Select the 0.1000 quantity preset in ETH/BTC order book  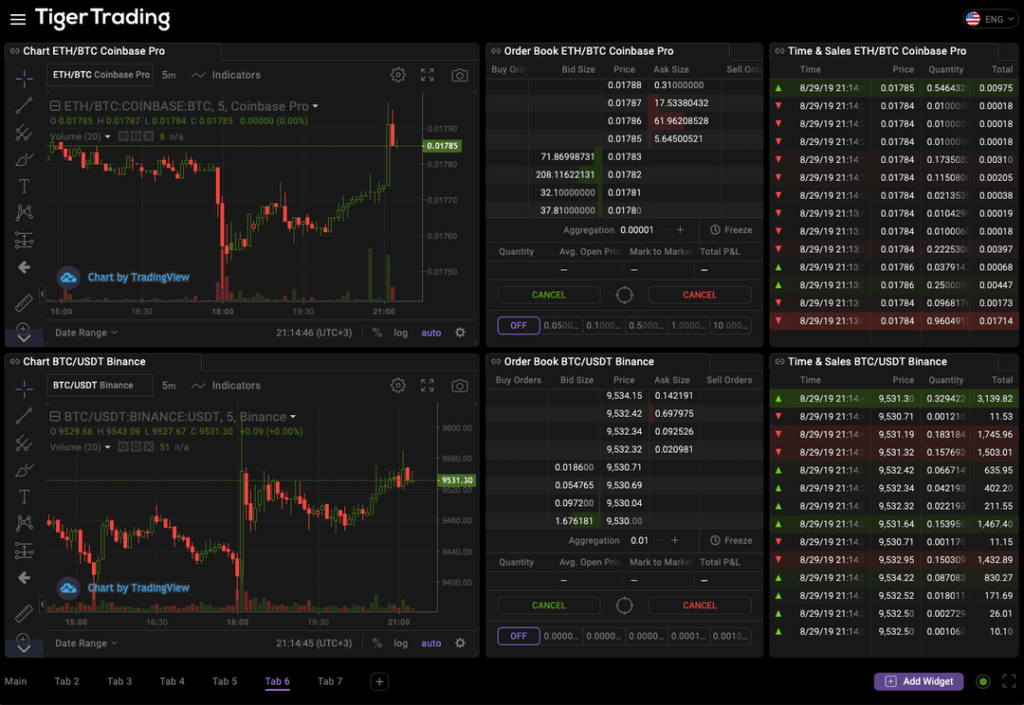click(x=603, y=325)
